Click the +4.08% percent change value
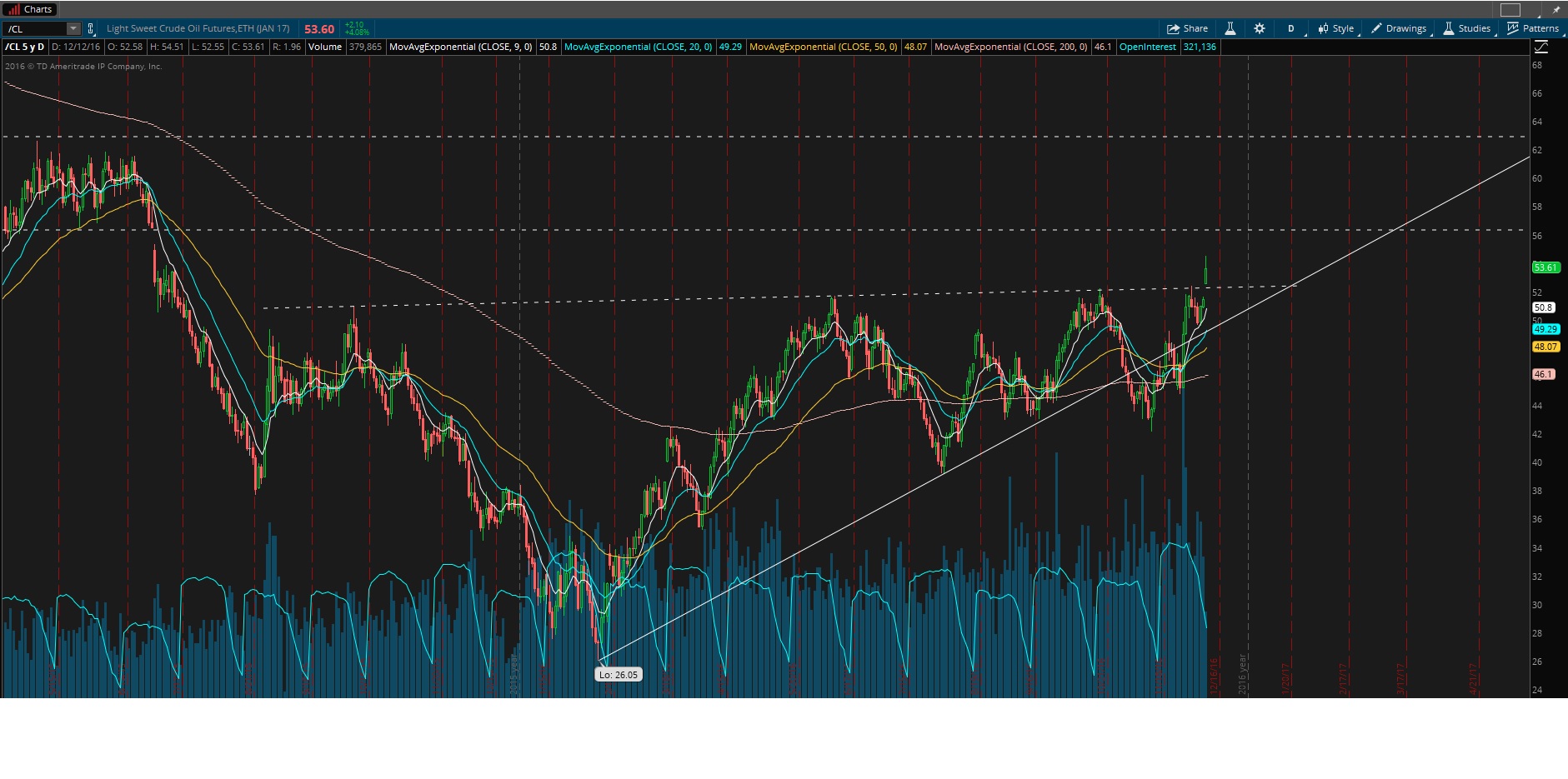The image size is (1568, 779). coord(357,32)
